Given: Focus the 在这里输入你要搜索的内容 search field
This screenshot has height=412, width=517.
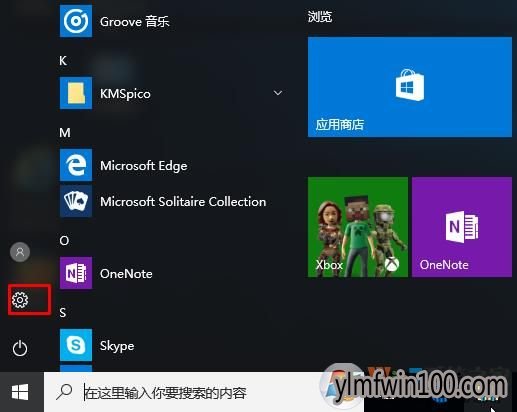Looking at the screenshot, I should [x=203, y=392].
